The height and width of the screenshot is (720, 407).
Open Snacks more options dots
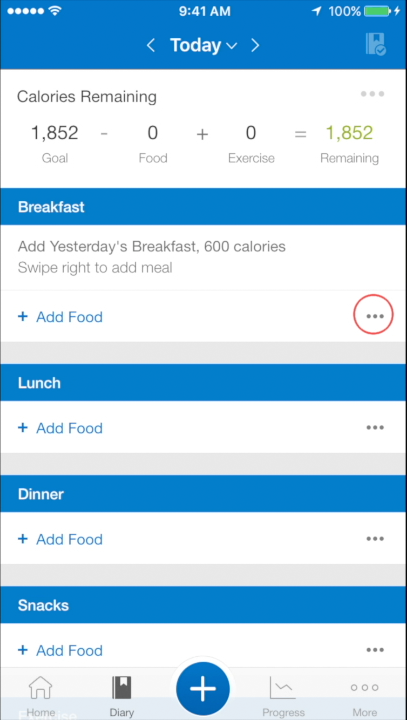[x=375, y=650]
